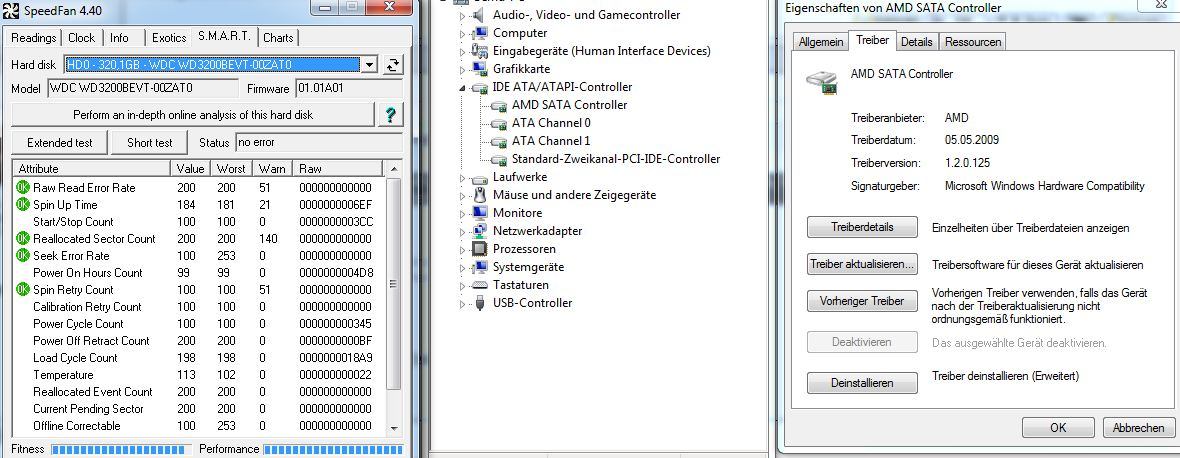Open the Exotics tab in SpeedFan
The image size is (1180, 458).
coord(169,38)
